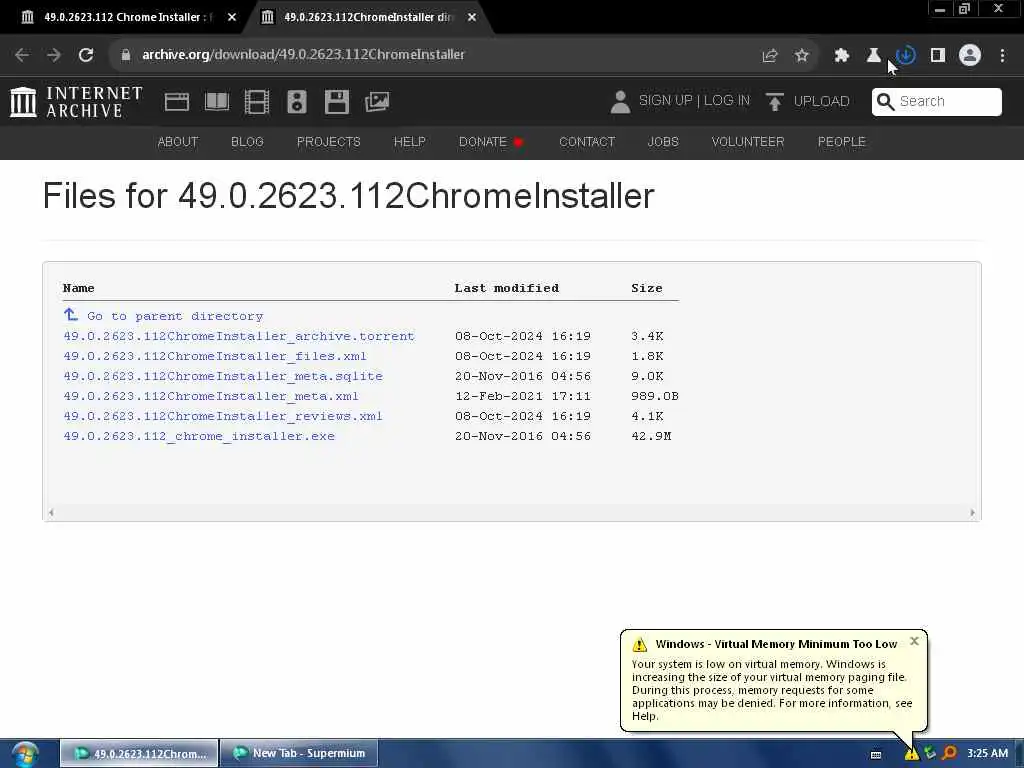The height and width of the screenshot is (768, 1024).
Task: Open the Images icon
Action: click(x=377, y=102)
